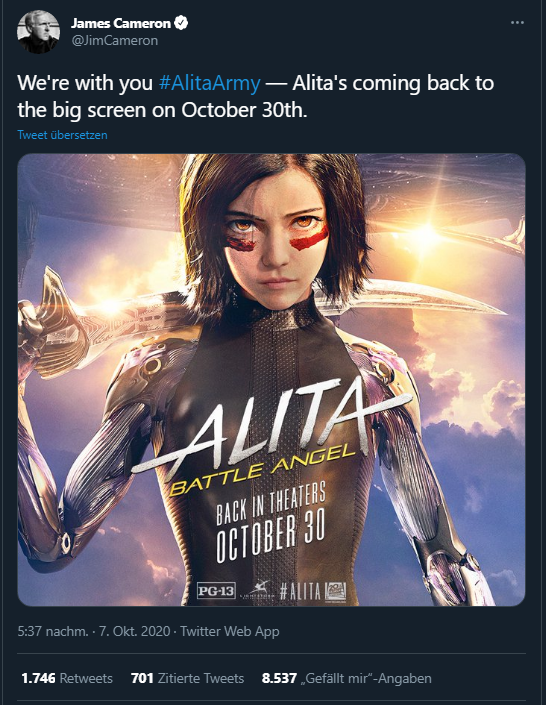The width and height of the screenshot is (546, 705).
Task: Open the James Cameron display name
Action: [121, 23]
